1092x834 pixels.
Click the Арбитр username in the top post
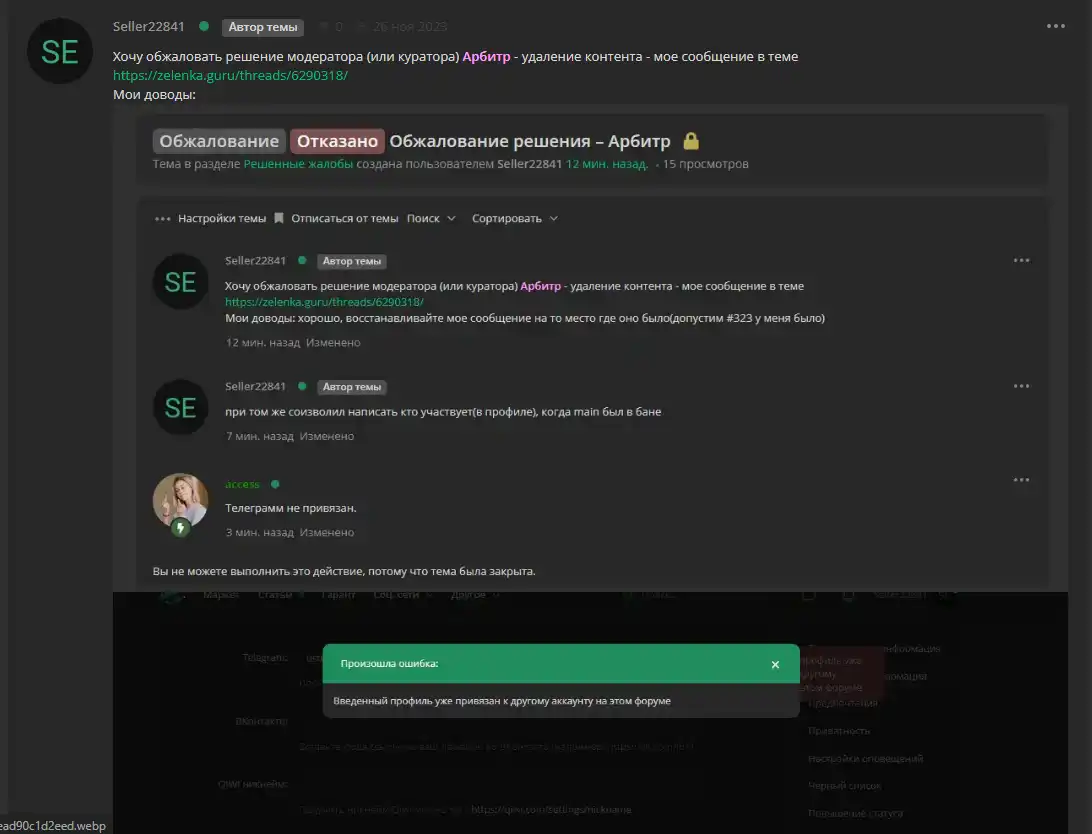coord(486,56)
